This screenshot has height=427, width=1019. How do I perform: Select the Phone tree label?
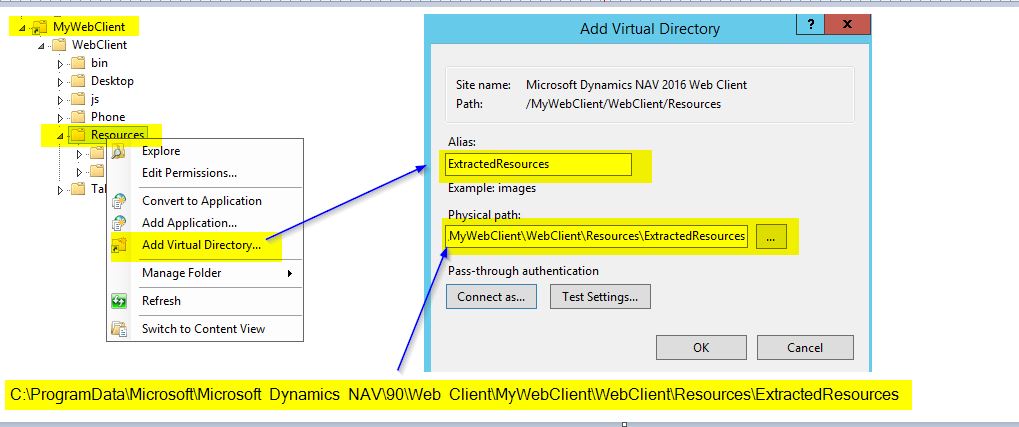pyautogui.click(x=108, y=117)
